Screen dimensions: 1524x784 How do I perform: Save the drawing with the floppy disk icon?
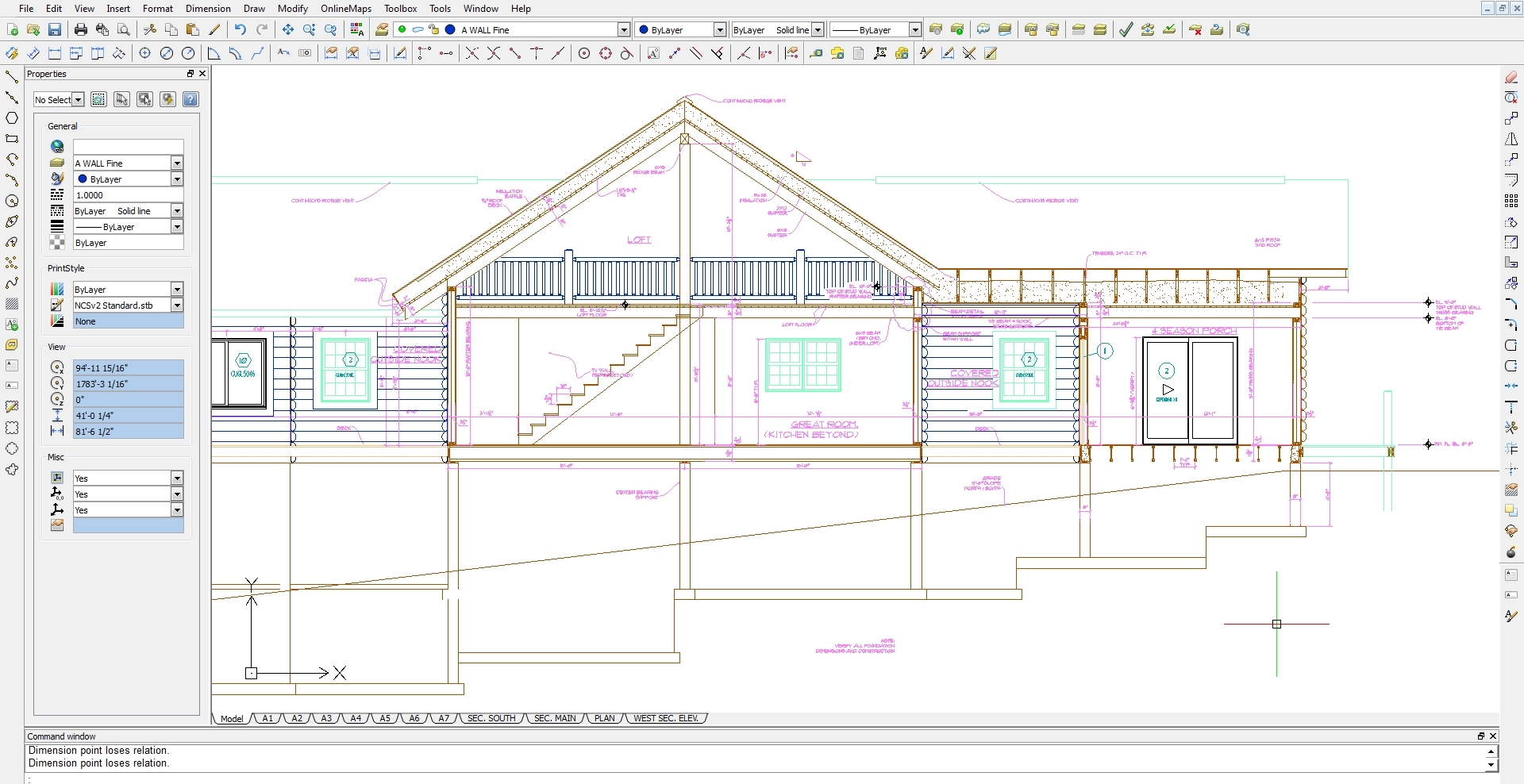55,29
